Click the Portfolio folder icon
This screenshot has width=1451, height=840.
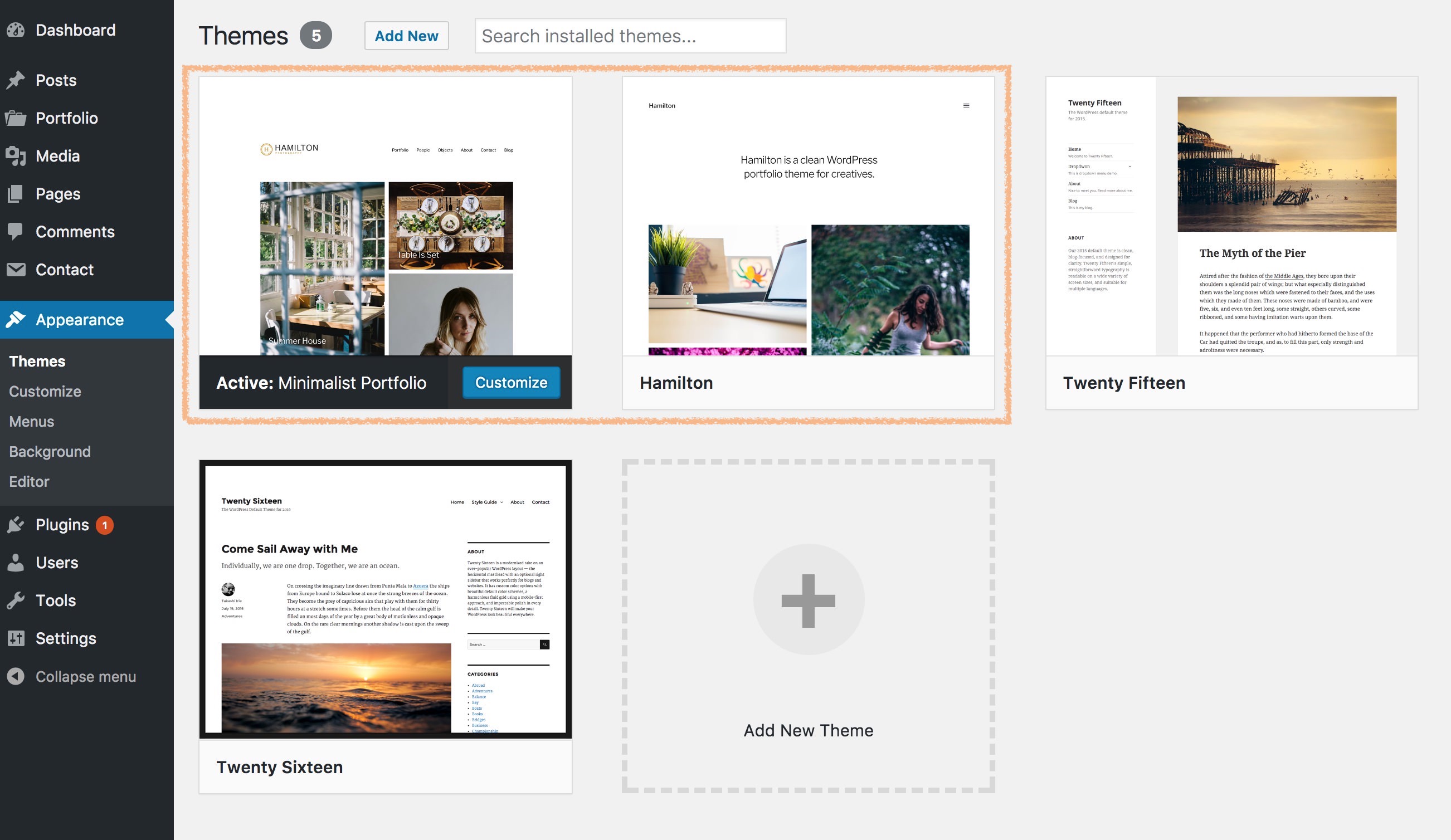(16, 118)
